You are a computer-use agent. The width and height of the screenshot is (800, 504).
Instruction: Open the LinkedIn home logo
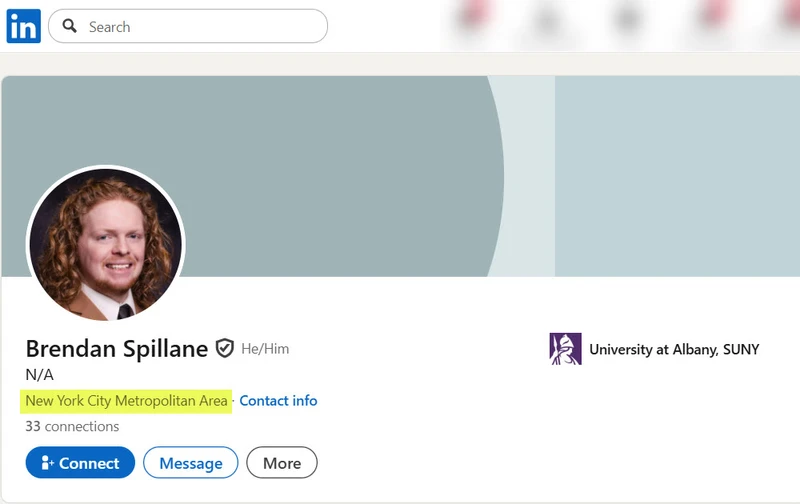coord(23,26)
